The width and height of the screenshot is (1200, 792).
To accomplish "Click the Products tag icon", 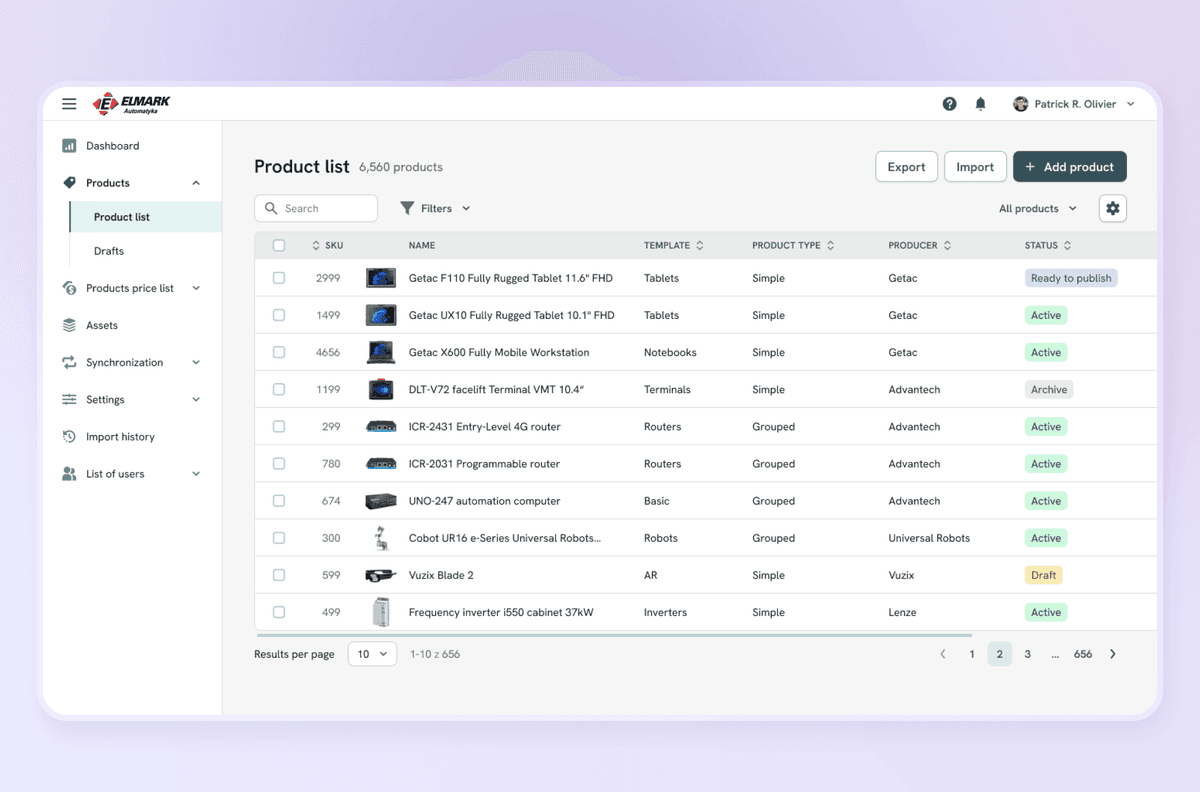I will point(69,183).
